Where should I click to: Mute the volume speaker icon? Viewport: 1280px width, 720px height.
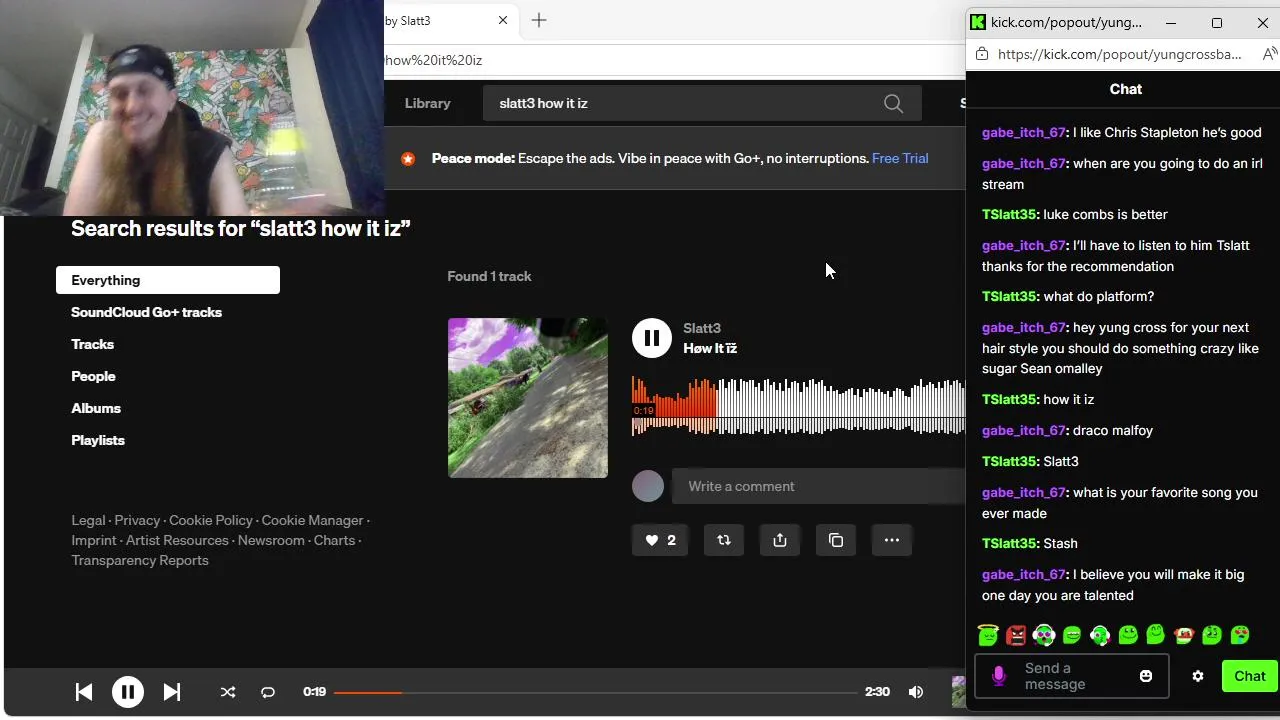pyautogui.click(x=916, y=692)
